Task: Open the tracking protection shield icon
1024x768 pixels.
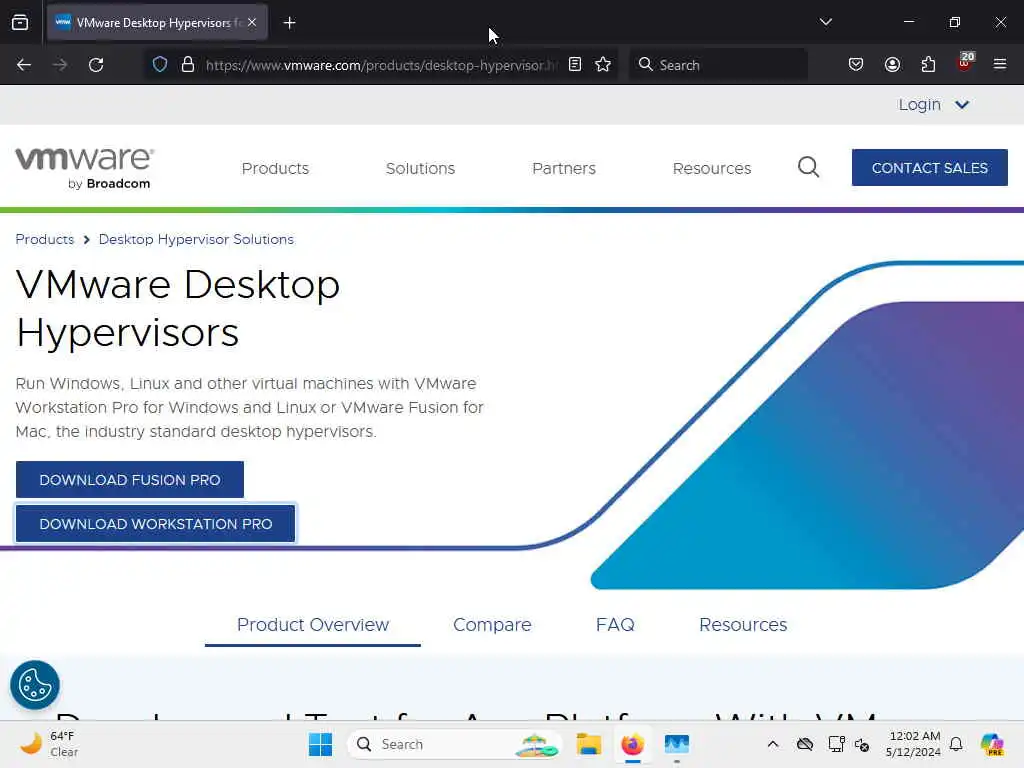Action: click(160, 65)
